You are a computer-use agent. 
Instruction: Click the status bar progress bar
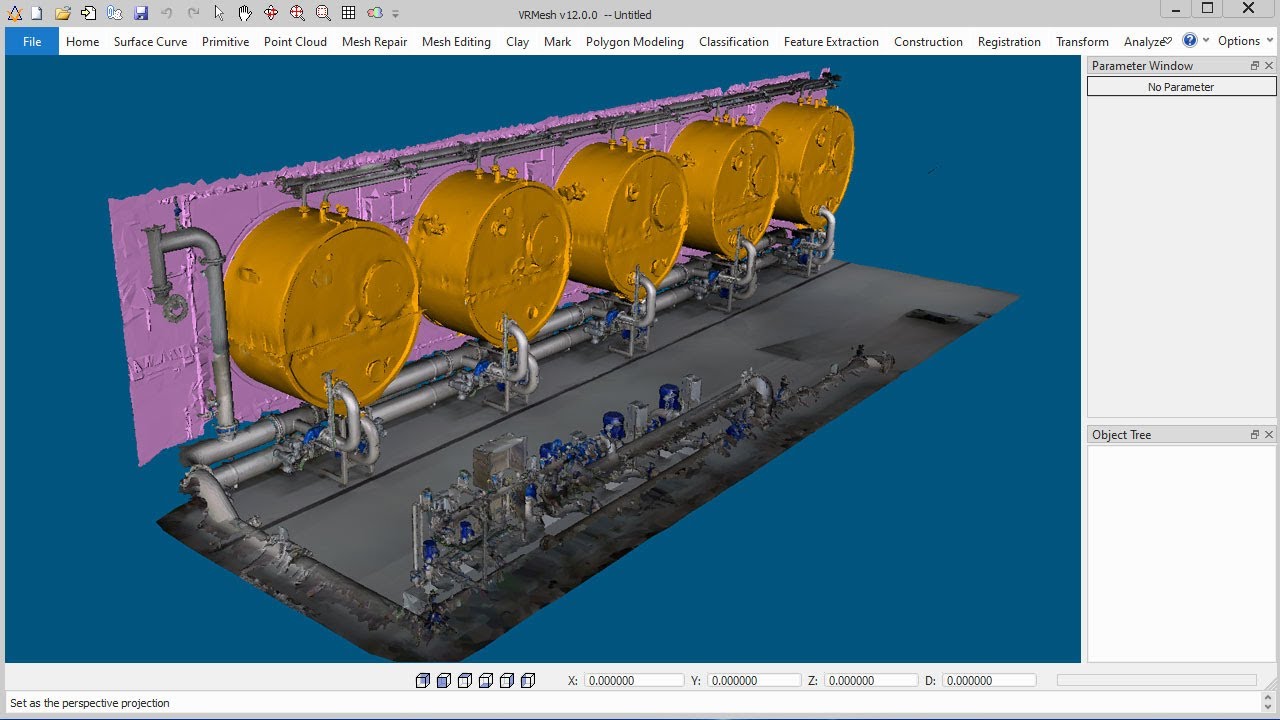(x=1157, y=680)
